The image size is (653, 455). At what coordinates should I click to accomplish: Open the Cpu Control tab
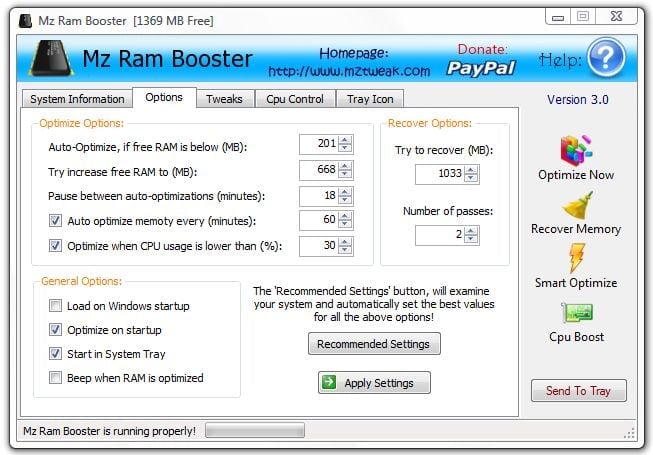click(x=295, y=99)
